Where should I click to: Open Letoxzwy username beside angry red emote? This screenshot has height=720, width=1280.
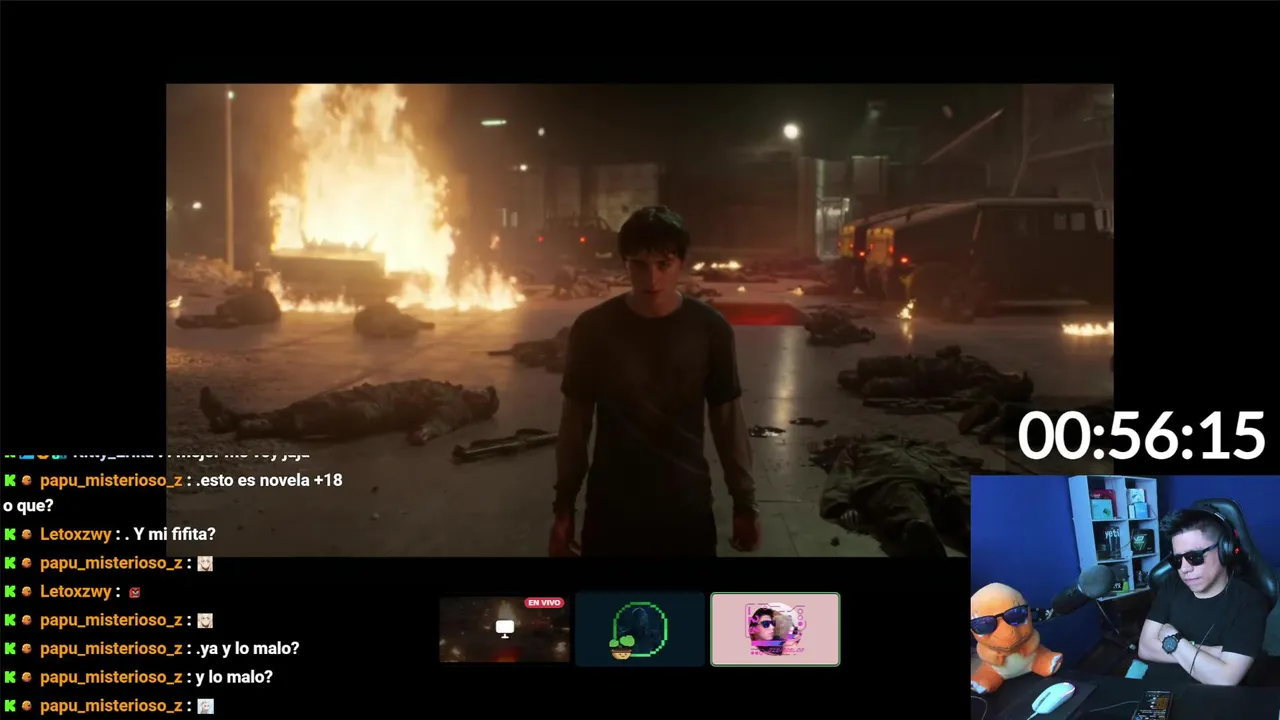(76, 591)
